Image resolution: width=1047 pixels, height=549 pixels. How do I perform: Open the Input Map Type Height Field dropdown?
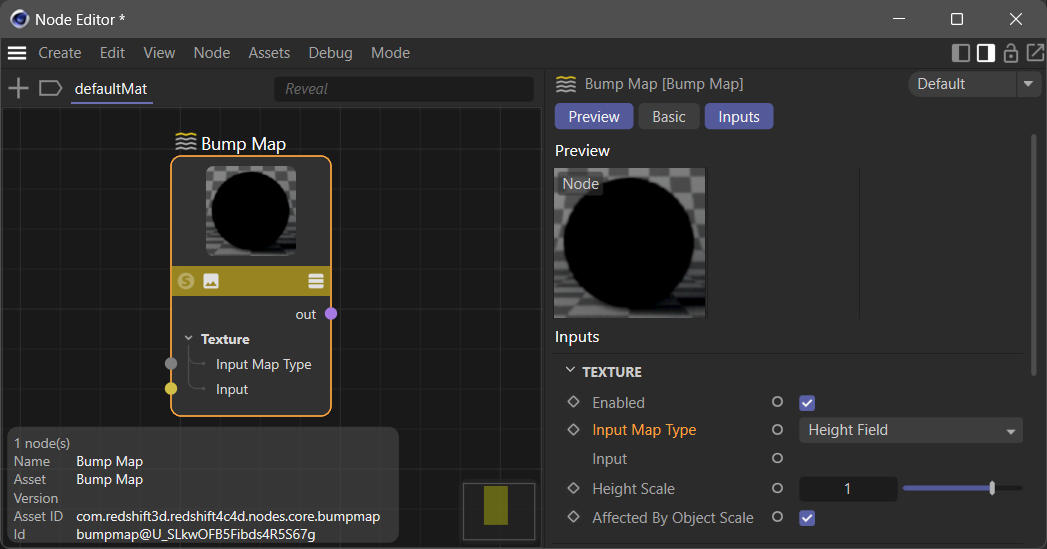909,430
